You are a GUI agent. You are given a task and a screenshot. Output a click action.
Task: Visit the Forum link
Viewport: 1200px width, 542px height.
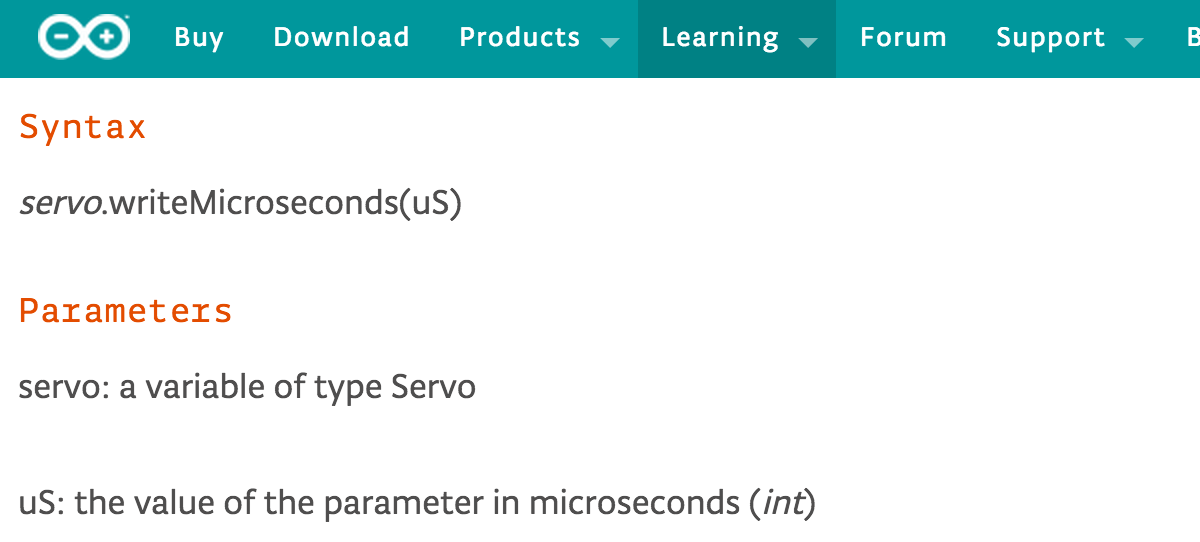[x=903, y=38]
